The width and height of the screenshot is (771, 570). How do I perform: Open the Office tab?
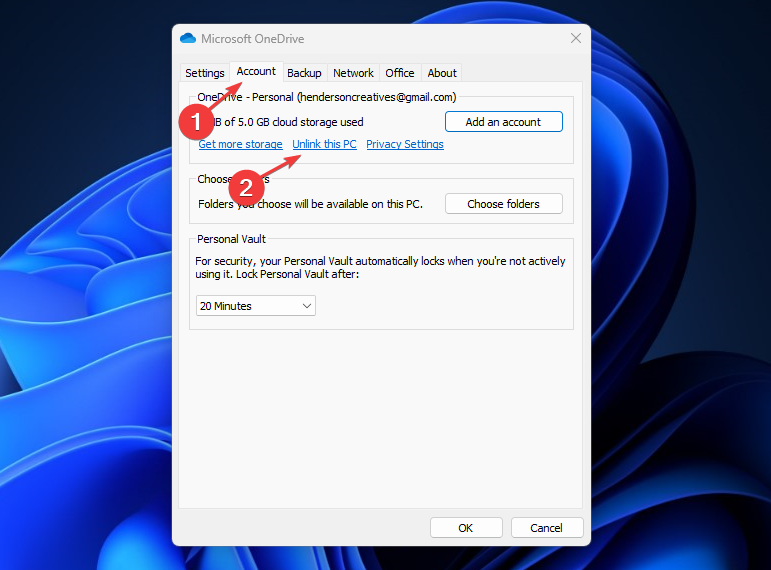(x=400, y=73)
